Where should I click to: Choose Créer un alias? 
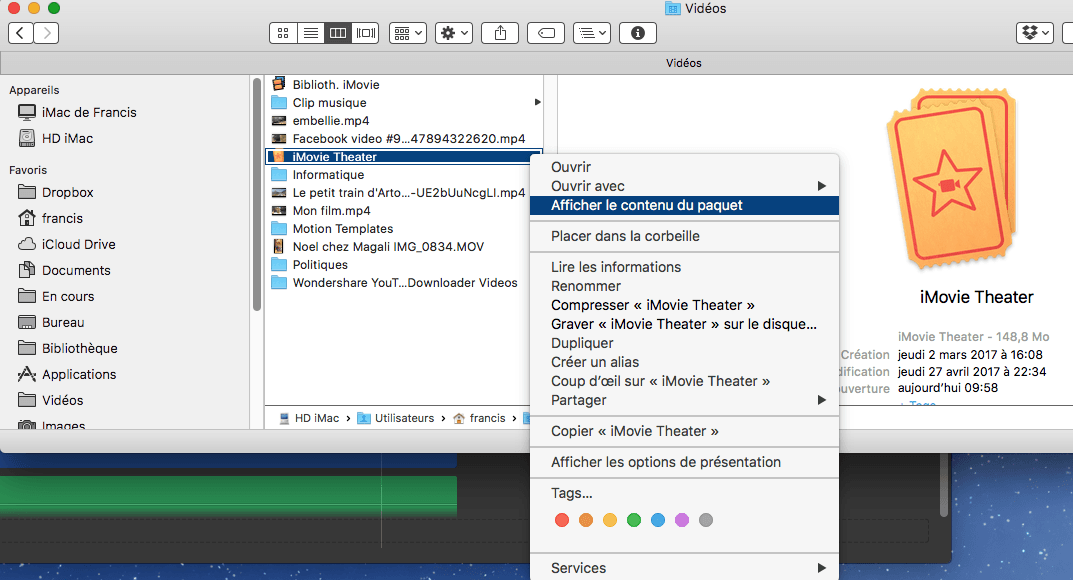(x=684, y=362)
